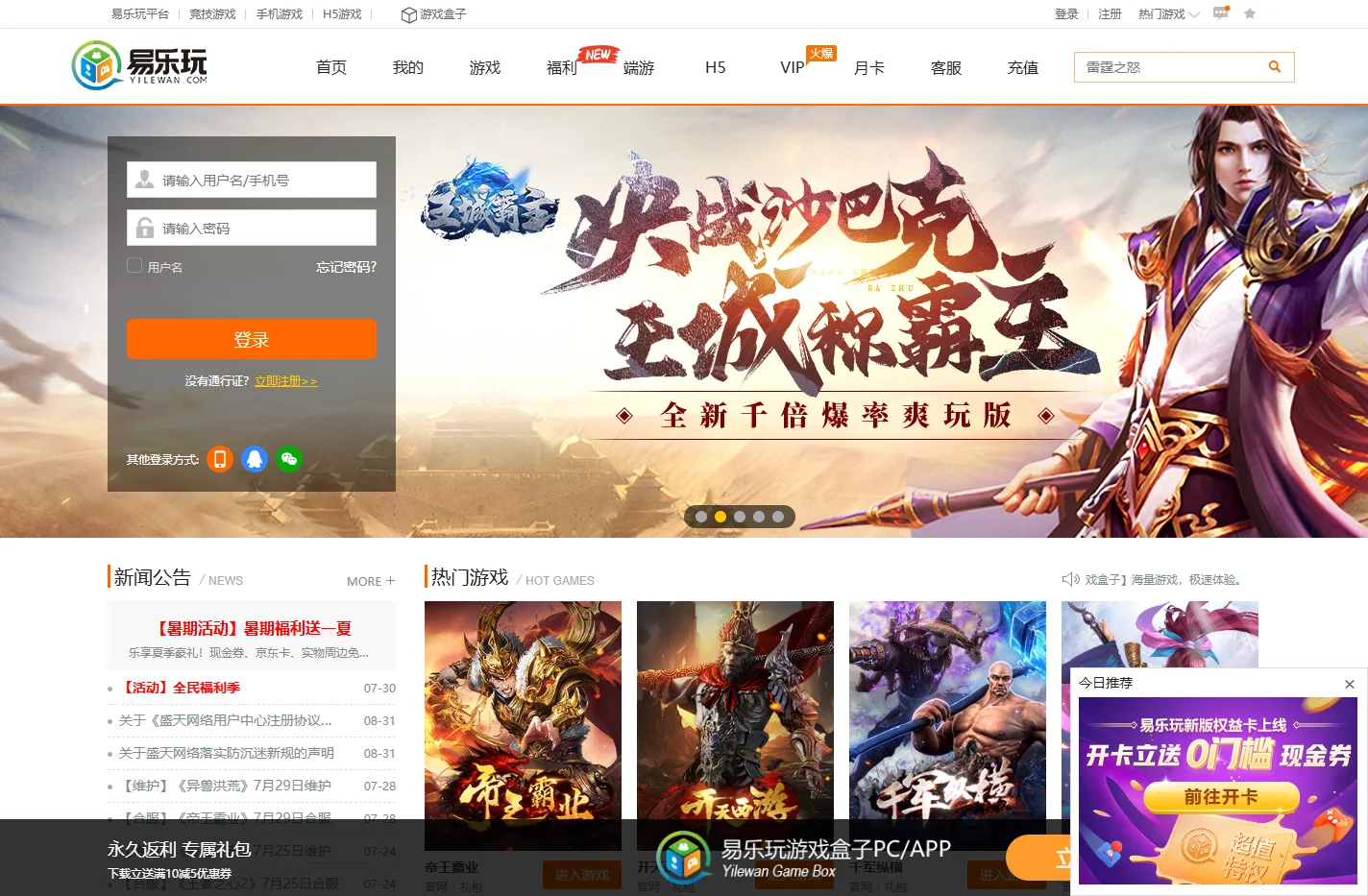
Task: Toggle the 用户名 remember checkbox
Action: click(x=134, y=265)
